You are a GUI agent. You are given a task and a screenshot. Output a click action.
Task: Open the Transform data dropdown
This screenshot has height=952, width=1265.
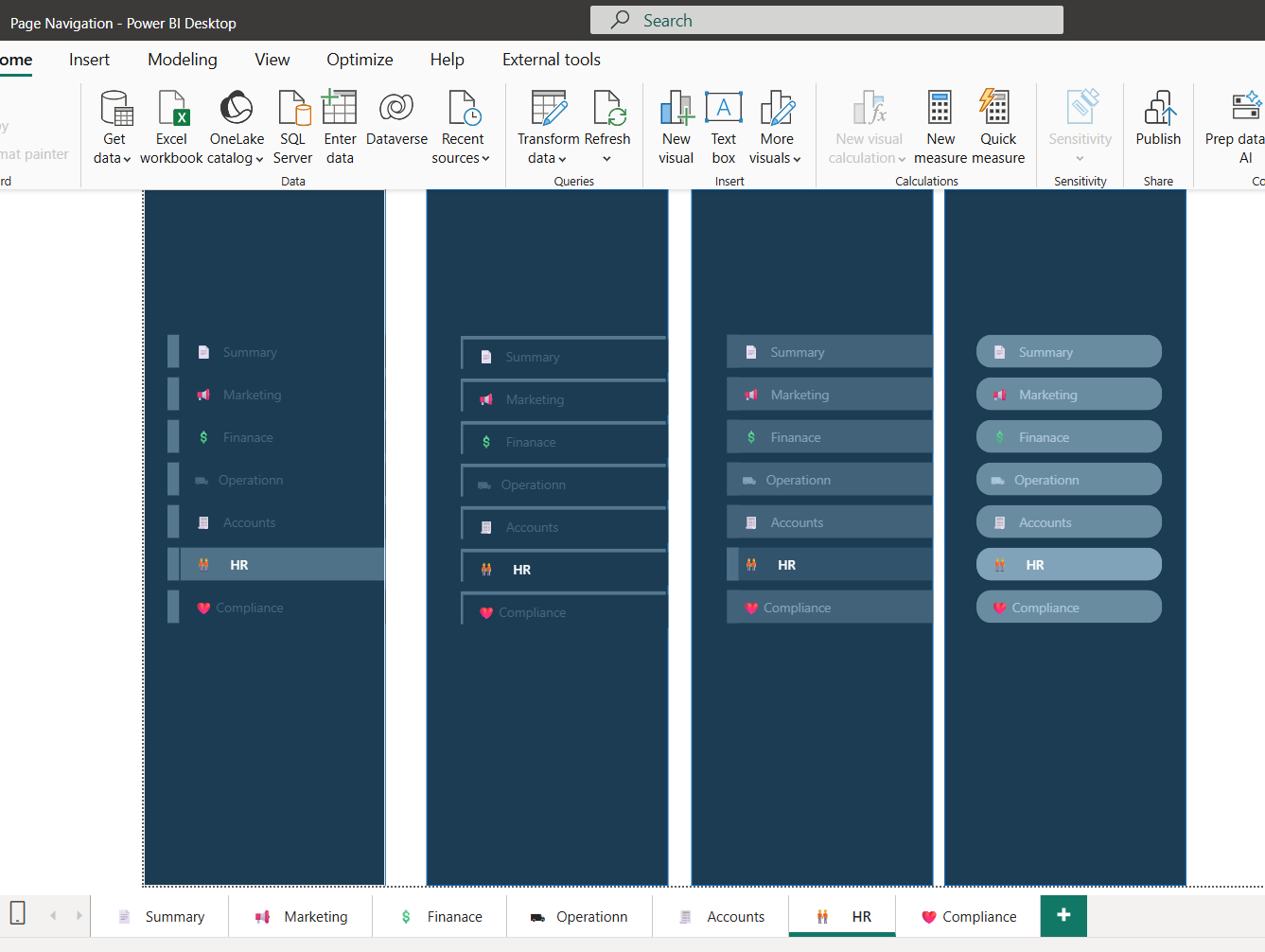coord(548,158)
